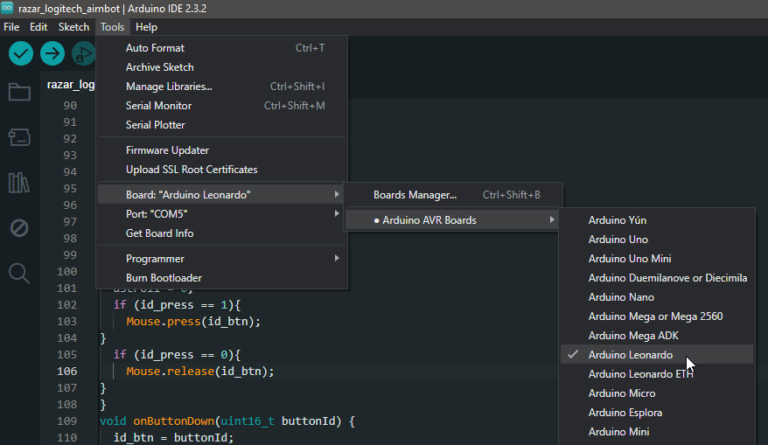This screenshot has height=445, width=768.
Task: Select Archive Sketch menu entry
Action: tap(222, 67)
